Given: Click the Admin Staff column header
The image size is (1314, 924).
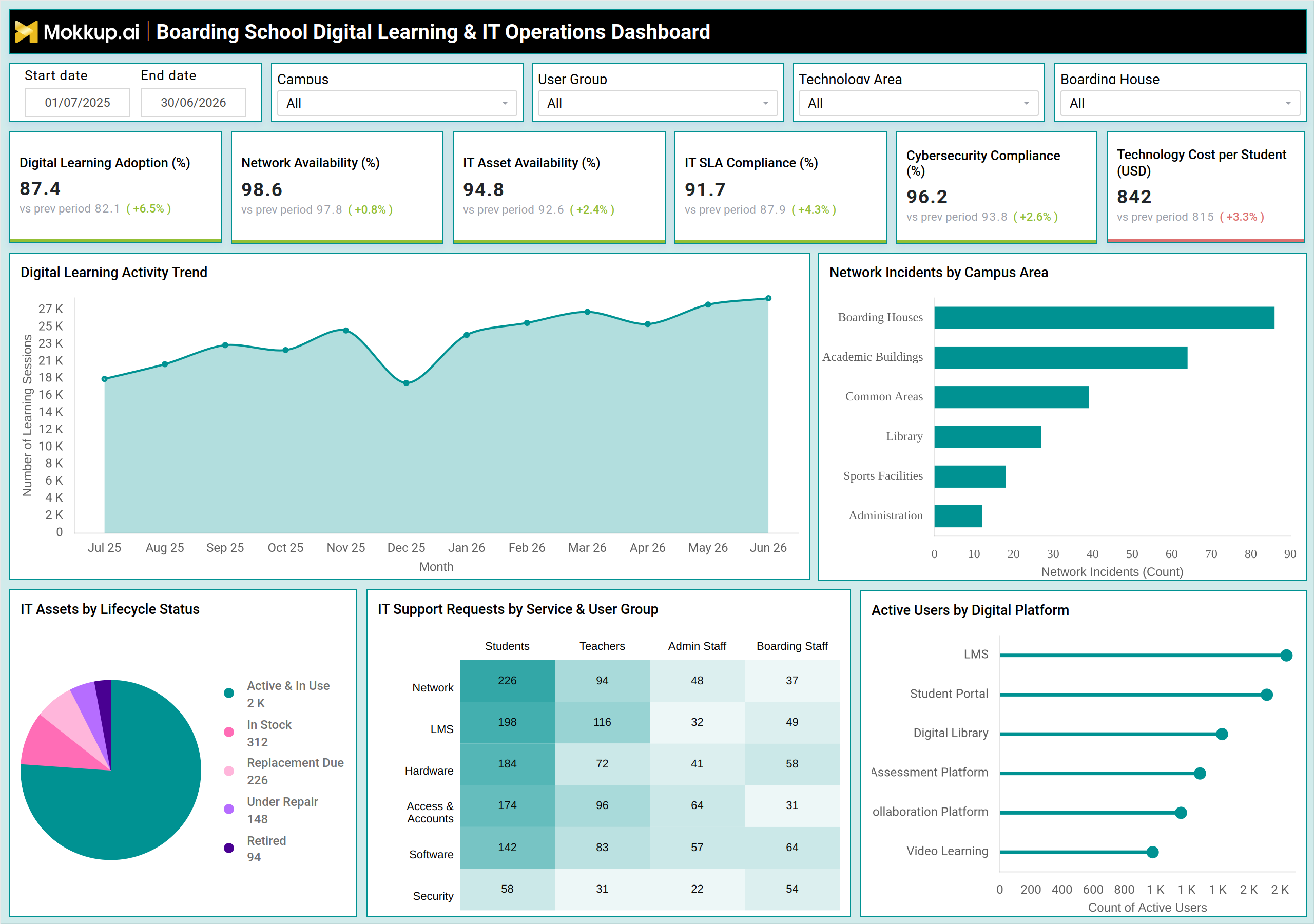Looking at the screenshot, I should pos(697,646).
